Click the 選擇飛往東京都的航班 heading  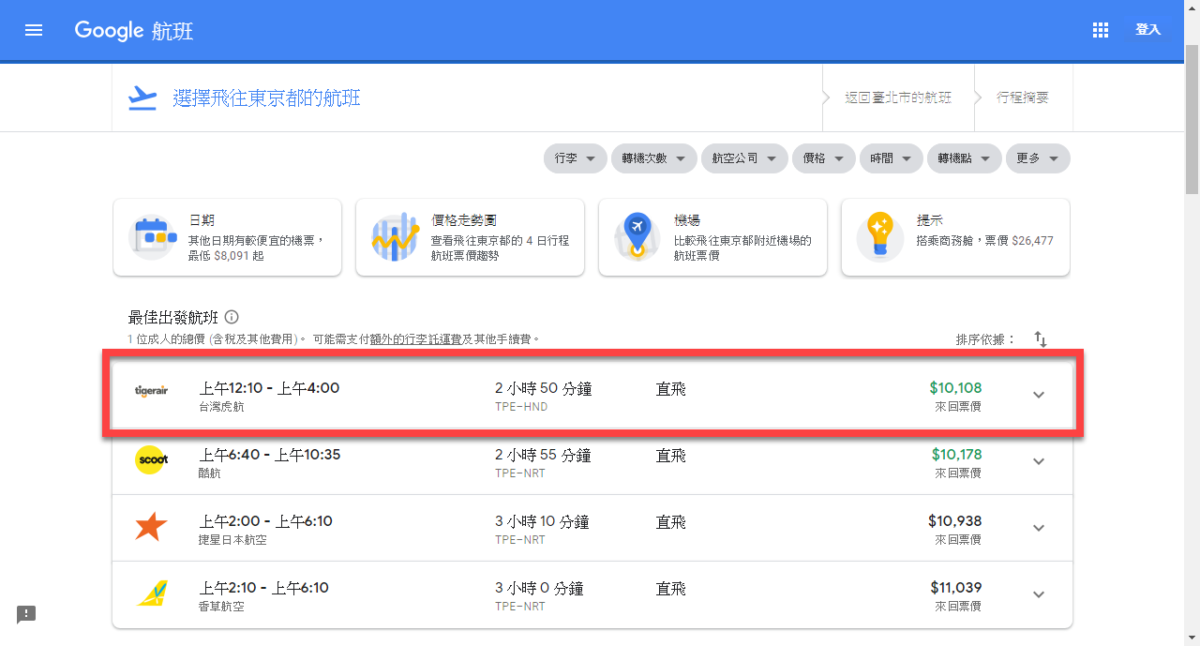tap(266, 98)
